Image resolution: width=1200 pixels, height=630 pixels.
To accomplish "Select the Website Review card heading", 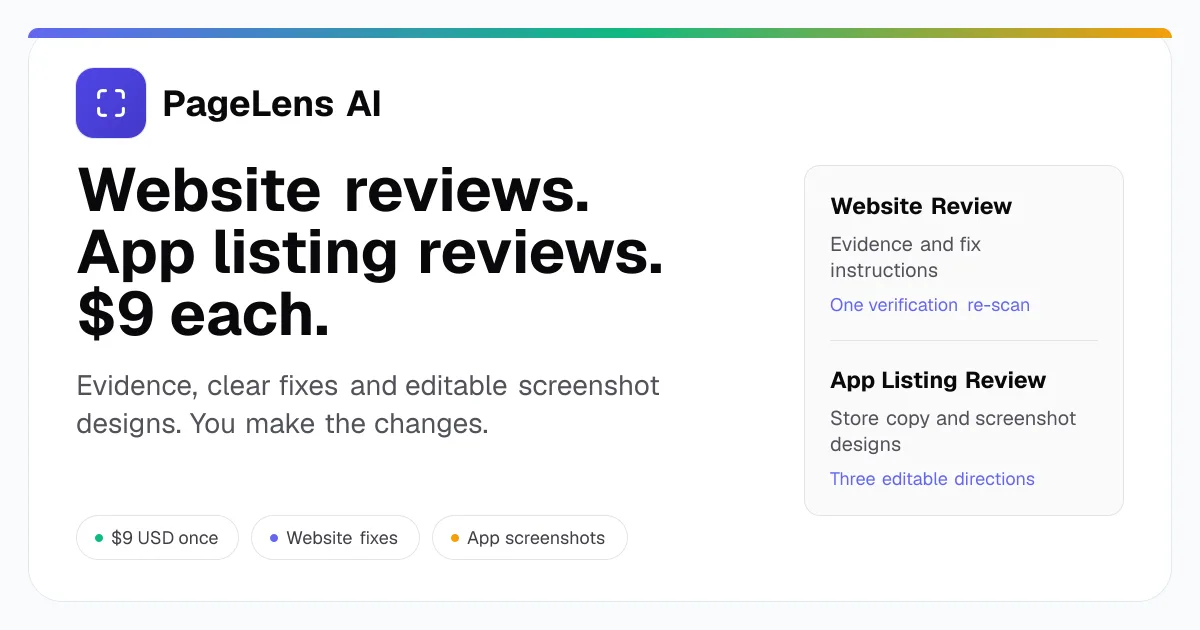I will (x=921, y=206).
